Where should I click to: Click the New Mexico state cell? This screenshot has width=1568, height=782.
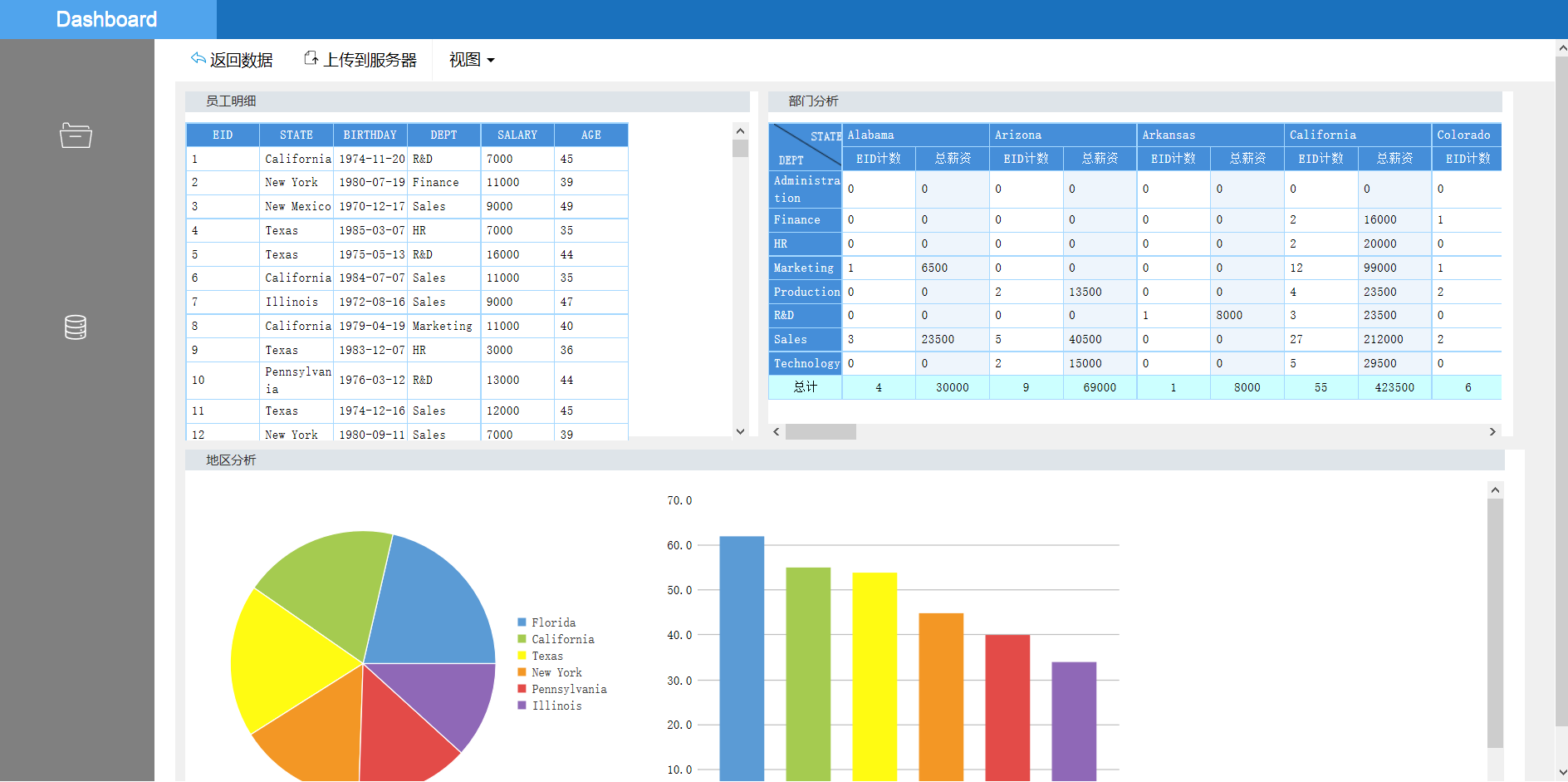click(x=296, y=206)
